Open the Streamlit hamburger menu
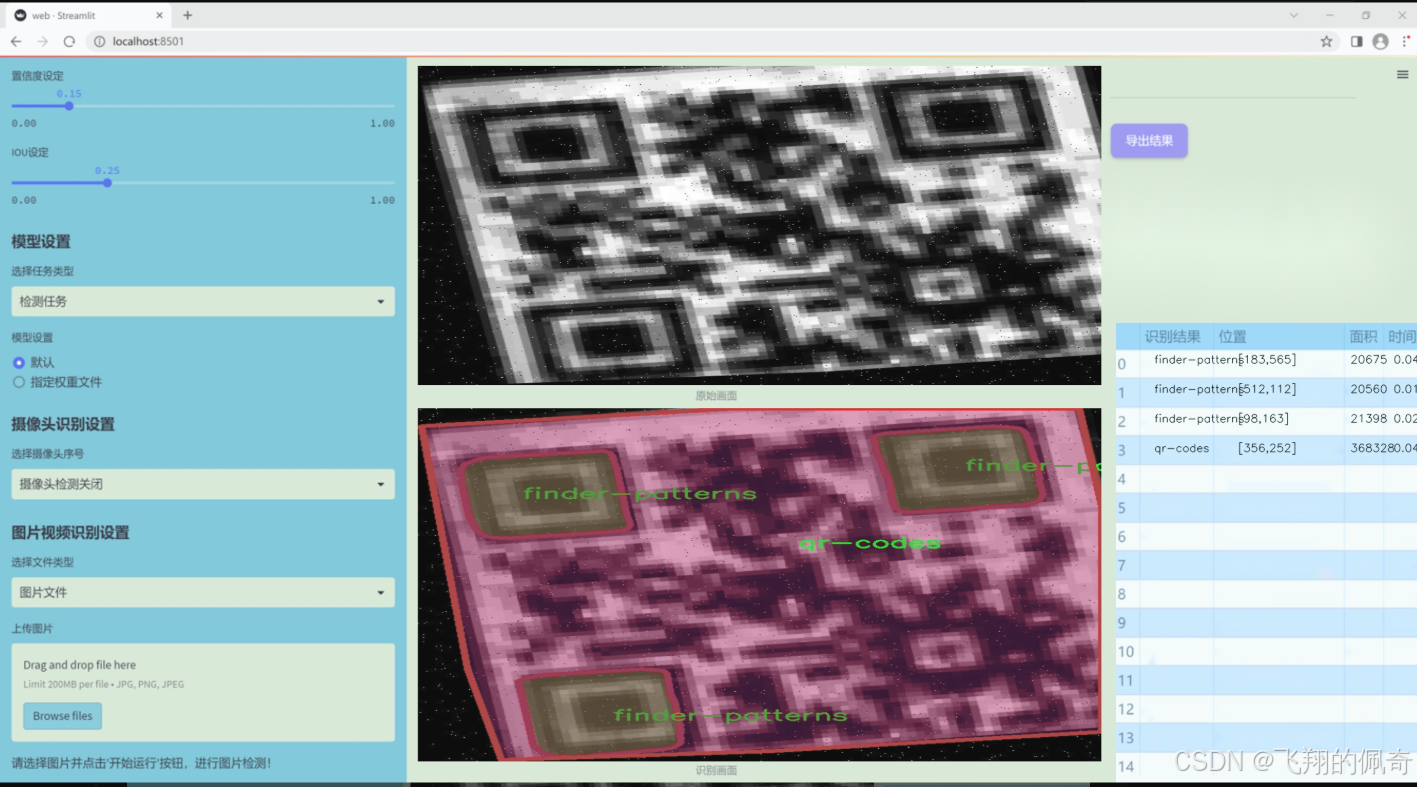 (1403, 75)
